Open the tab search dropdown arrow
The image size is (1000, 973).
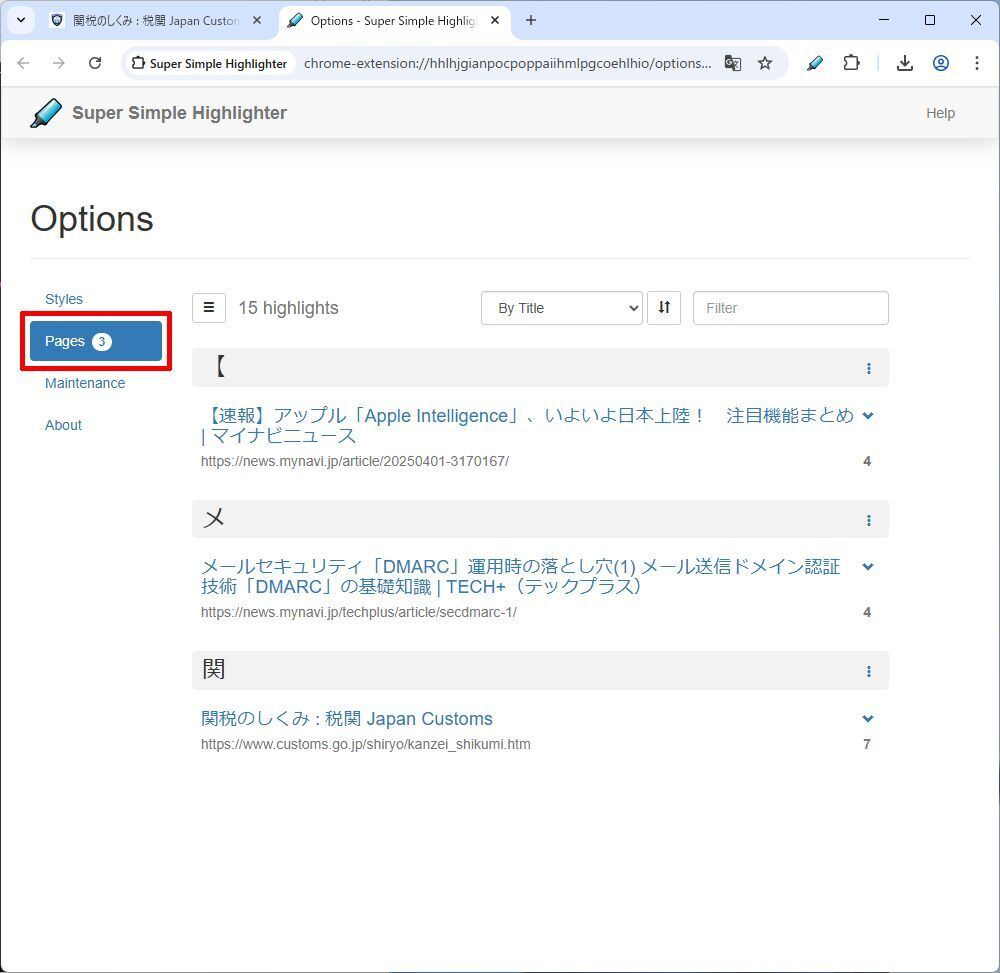coord(21,20)
